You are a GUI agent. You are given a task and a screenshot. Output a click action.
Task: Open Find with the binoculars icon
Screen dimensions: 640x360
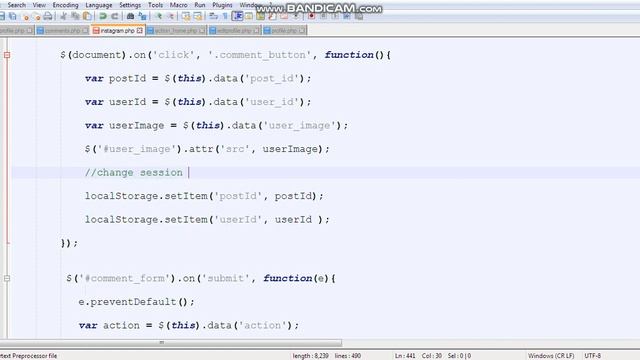[130, 16]
